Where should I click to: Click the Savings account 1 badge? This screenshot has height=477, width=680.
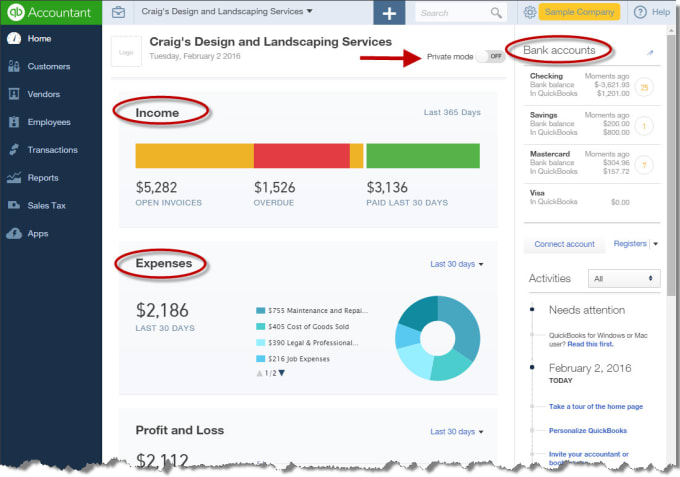click(644, 126)
